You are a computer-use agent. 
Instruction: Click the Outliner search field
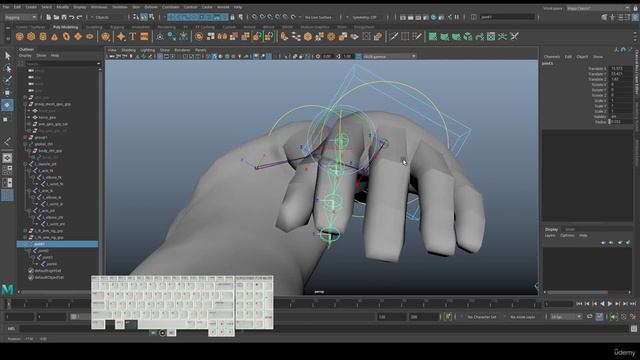pos(62,64)
